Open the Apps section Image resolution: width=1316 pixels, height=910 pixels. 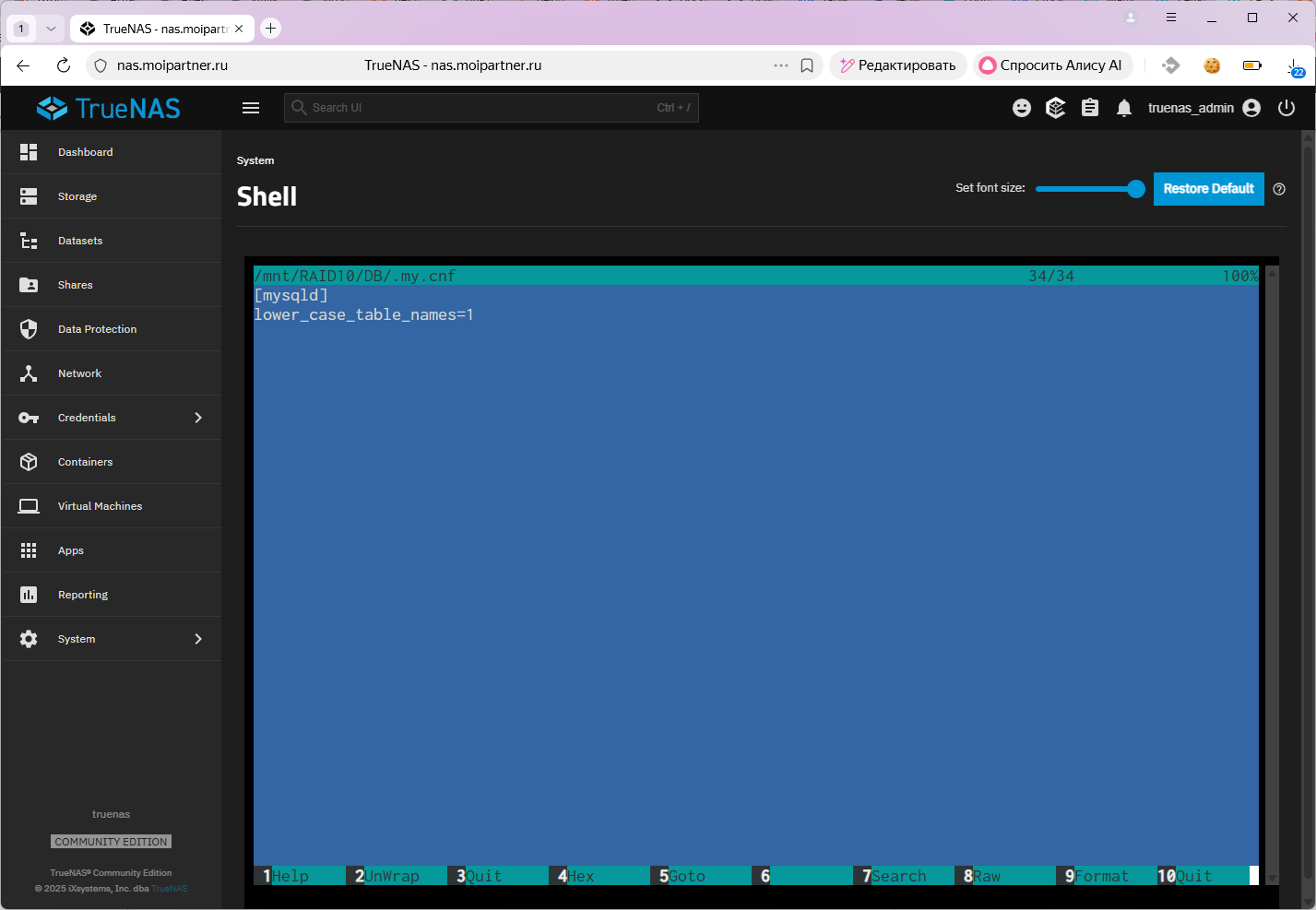pos(71,550)
